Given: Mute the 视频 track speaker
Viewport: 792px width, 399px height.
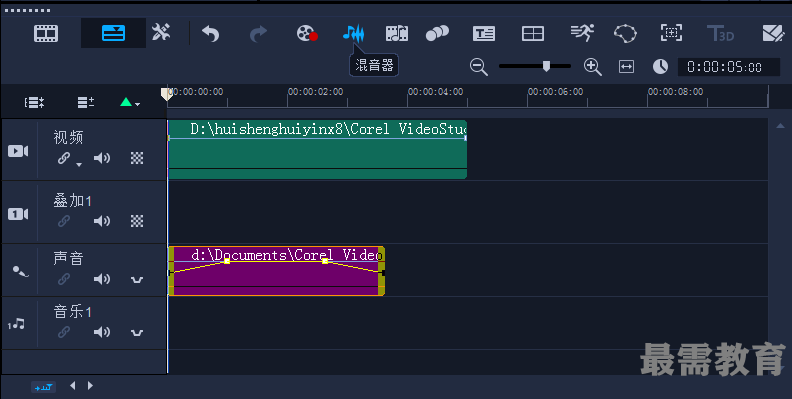Looking at the screenshot, I should (102, 158).
